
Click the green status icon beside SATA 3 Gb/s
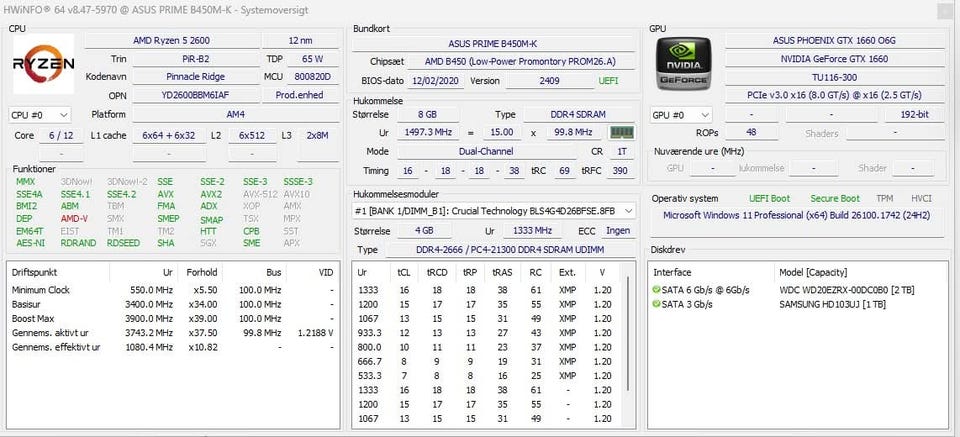657,304
